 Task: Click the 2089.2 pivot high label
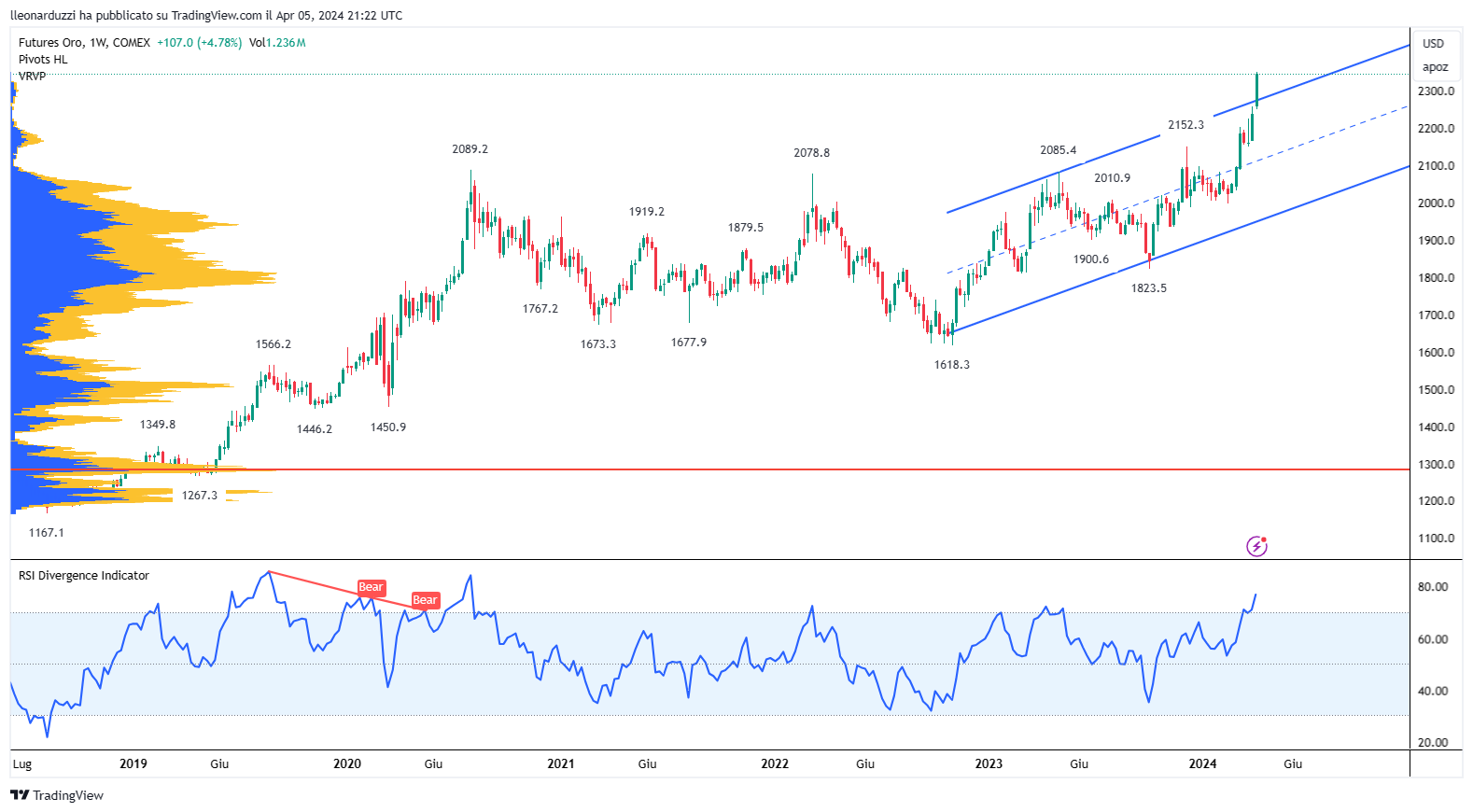[470, 149]
